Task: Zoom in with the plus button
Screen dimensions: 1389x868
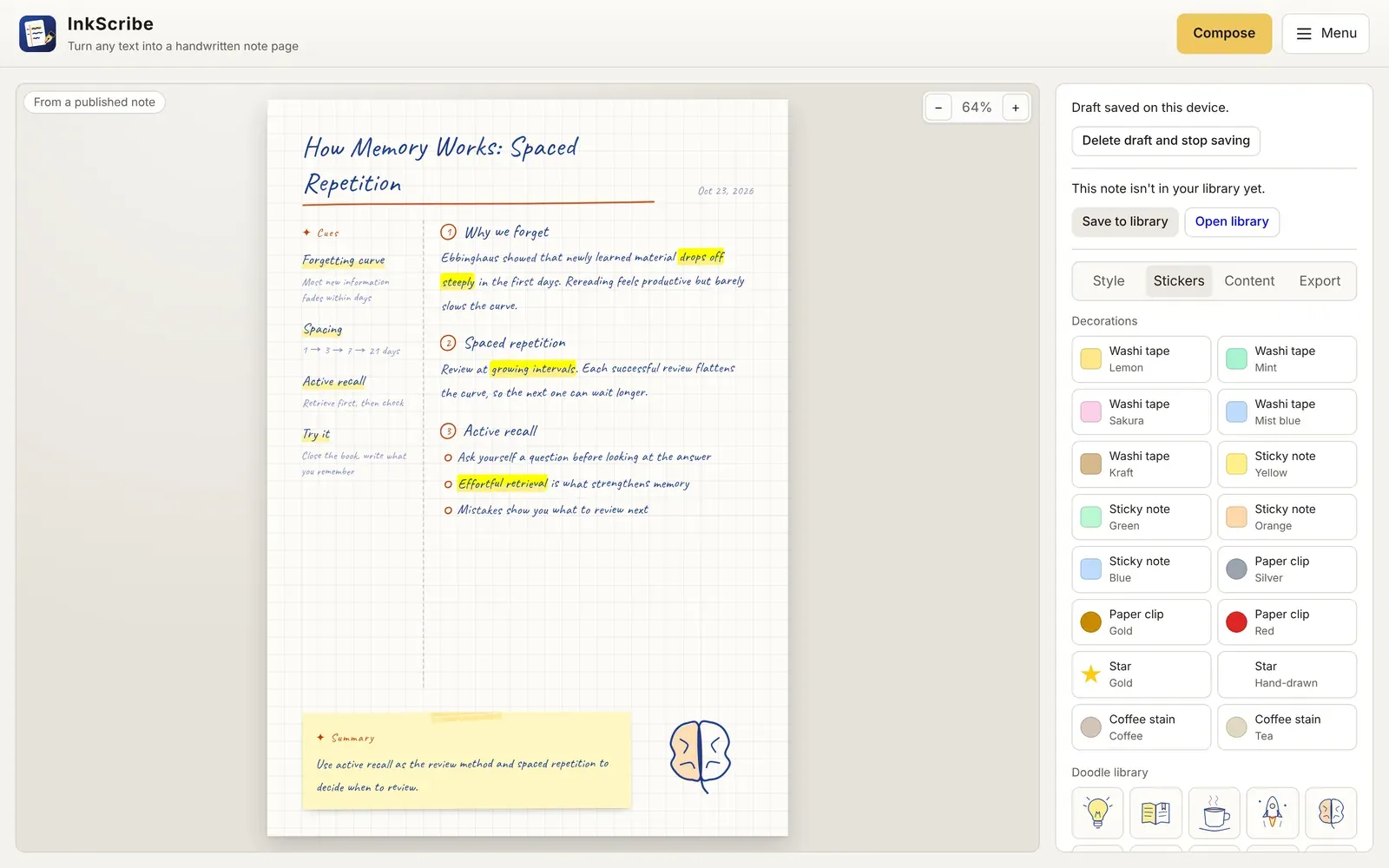Action: [x=1016, y=108]
